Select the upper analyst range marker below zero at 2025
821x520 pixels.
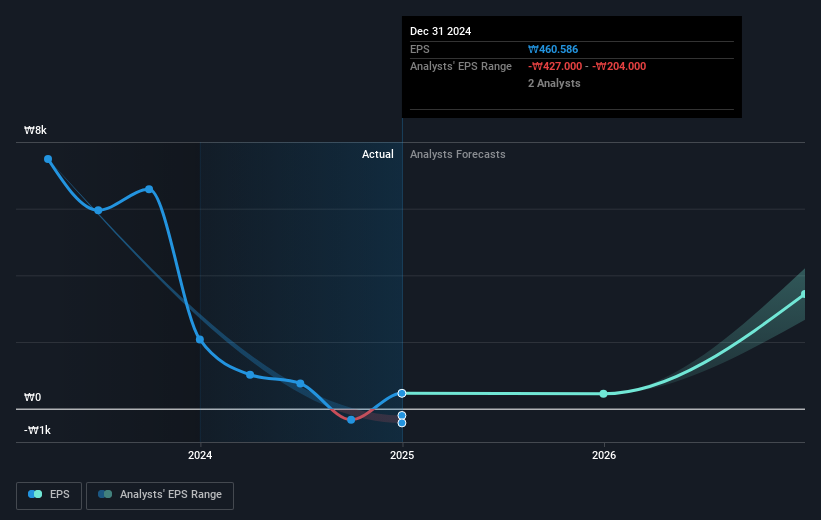click(x=402, y=415)
